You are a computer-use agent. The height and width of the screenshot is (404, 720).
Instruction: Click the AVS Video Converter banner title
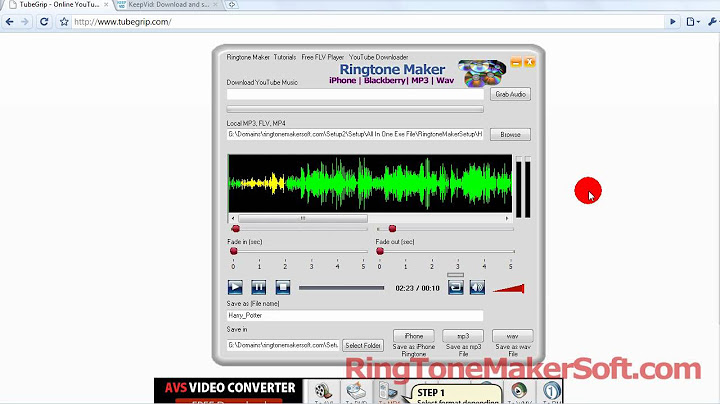230,388
